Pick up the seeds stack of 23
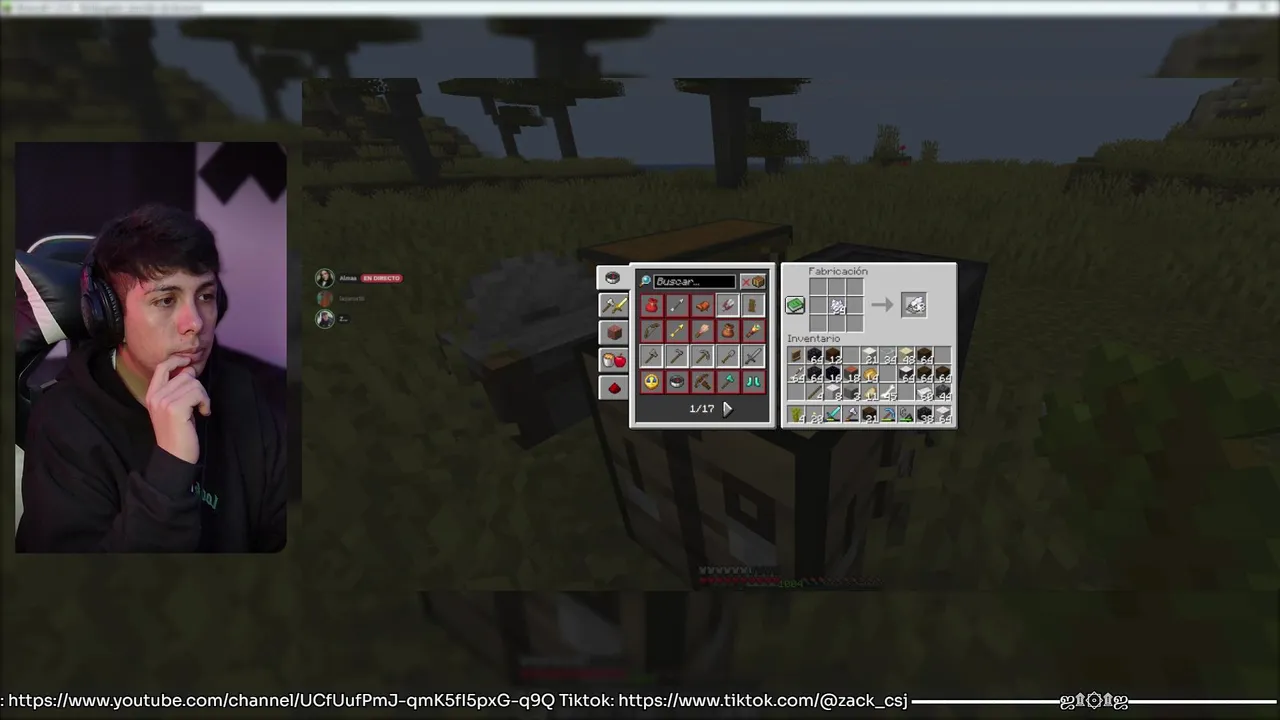This screenshot has height=720, width=1280. [815, 414]
